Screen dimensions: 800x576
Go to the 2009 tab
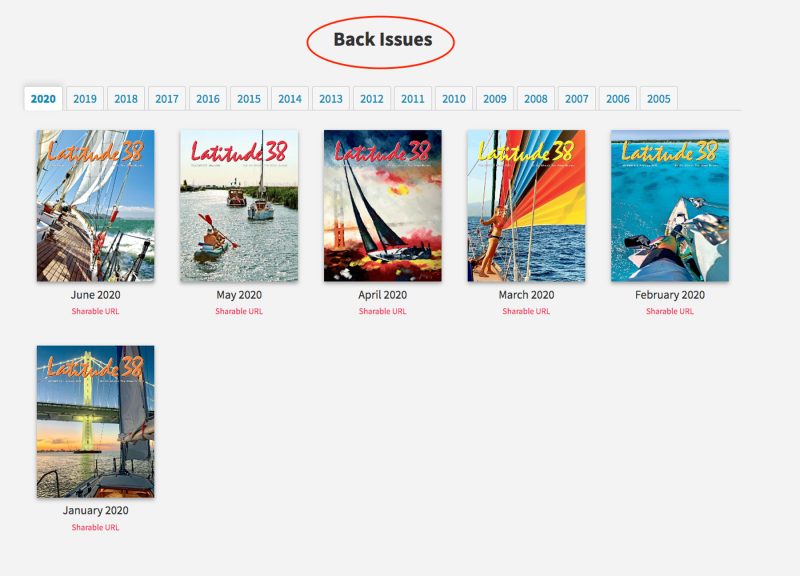[495, 98]
